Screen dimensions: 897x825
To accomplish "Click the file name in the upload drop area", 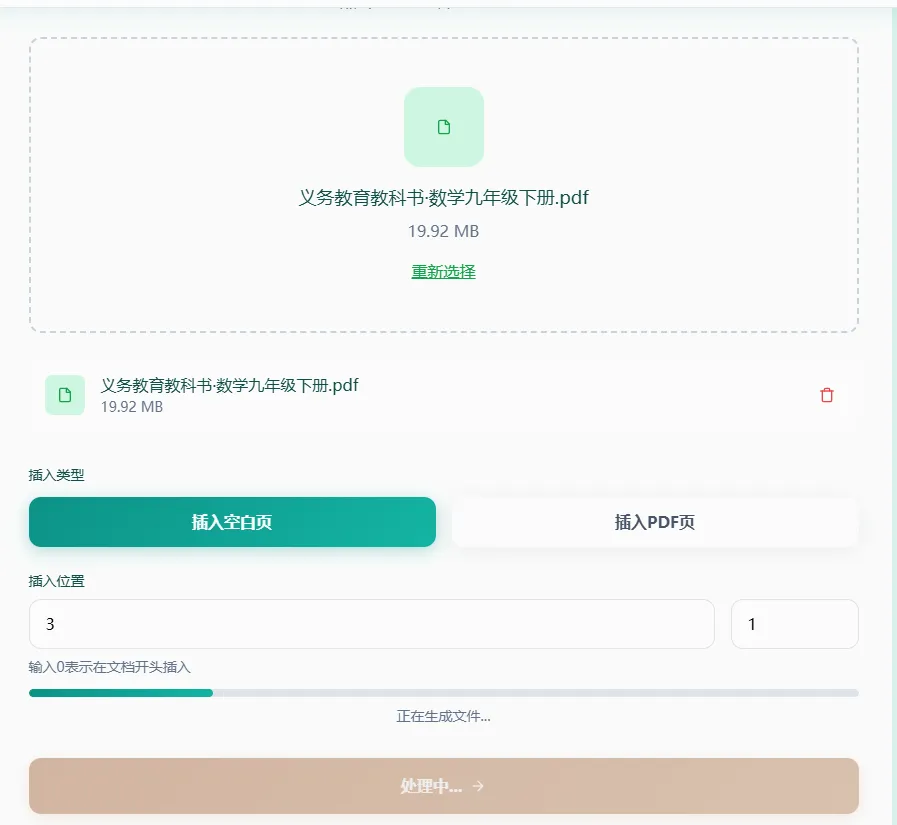I will tap(443, 198).
